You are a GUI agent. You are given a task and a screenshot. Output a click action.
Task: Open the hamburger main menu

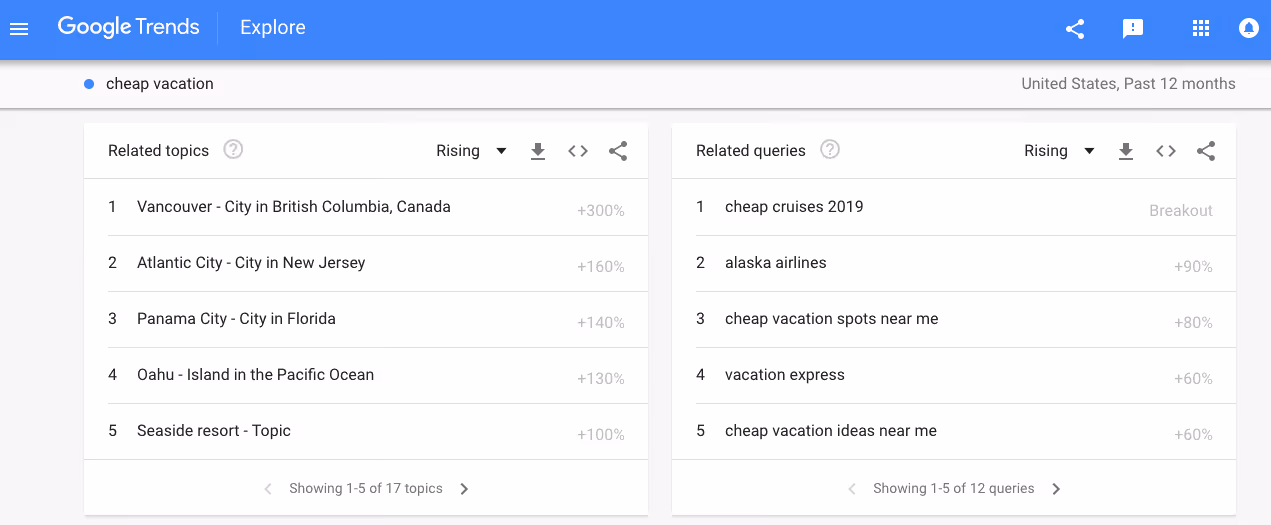click(19, 29)
